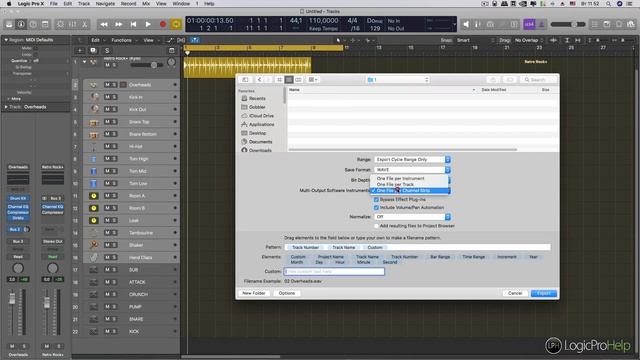The height and width of the screenshot is (360, 640).
Task: Expand the Track Overheads inspector section
Action: [x=6, y=107]
